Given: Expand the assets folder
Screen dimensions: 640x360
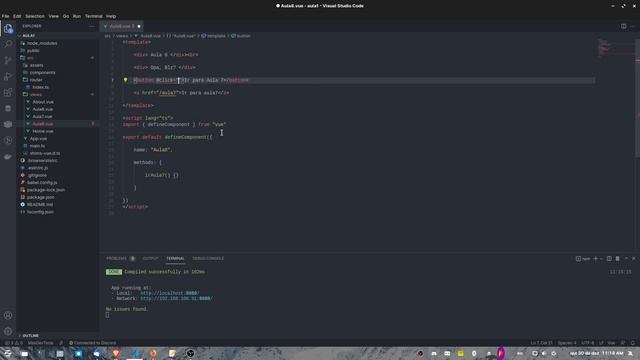Looking at the screenshot, I should [x=57, y=65].
